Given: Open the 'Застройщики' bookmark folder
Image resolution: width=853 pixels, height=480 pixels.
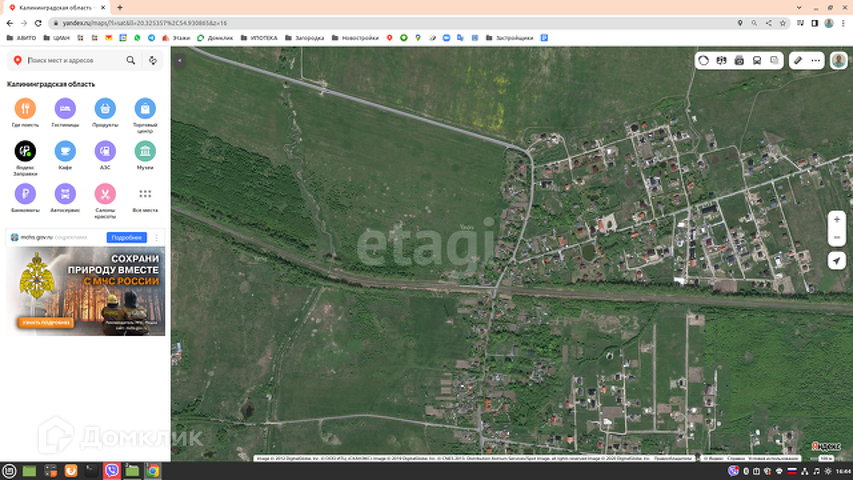Looking at the screenshot, I should [x=510, y=38].
